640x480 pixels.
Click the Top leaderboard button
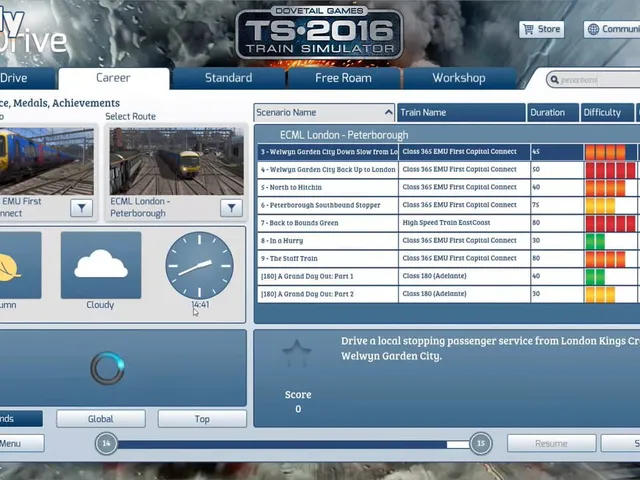point(202,419)
